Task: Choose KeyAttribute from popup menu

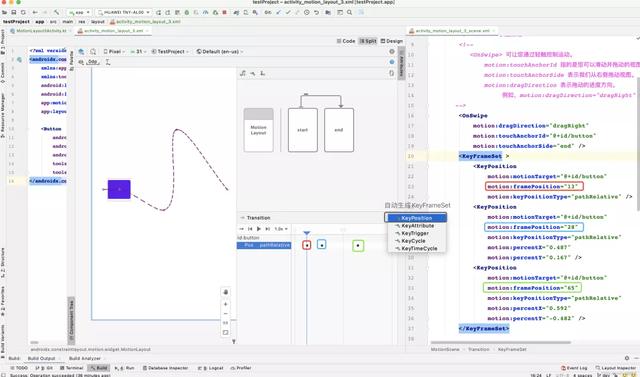Action: 416,226
